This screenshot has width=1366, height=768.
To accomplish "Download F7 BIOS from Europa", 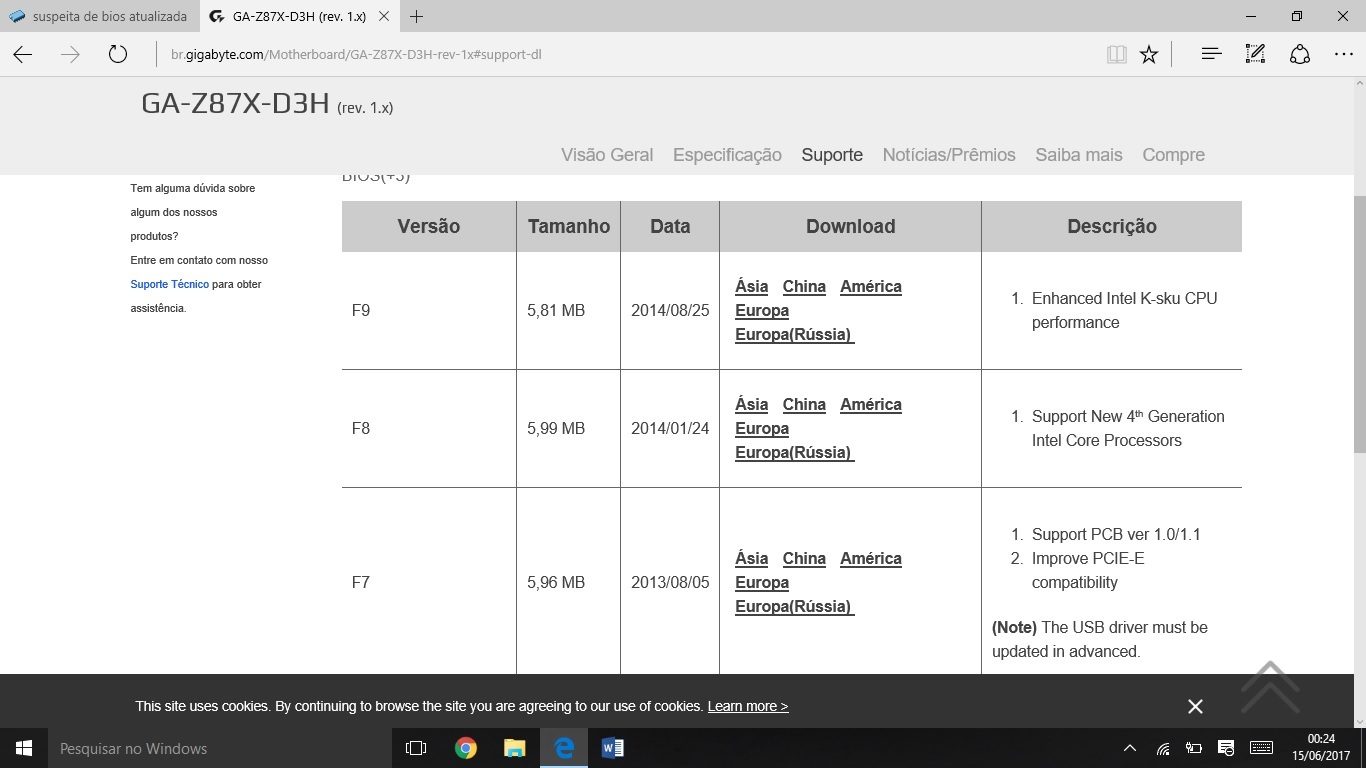I will tap(762, 583).
